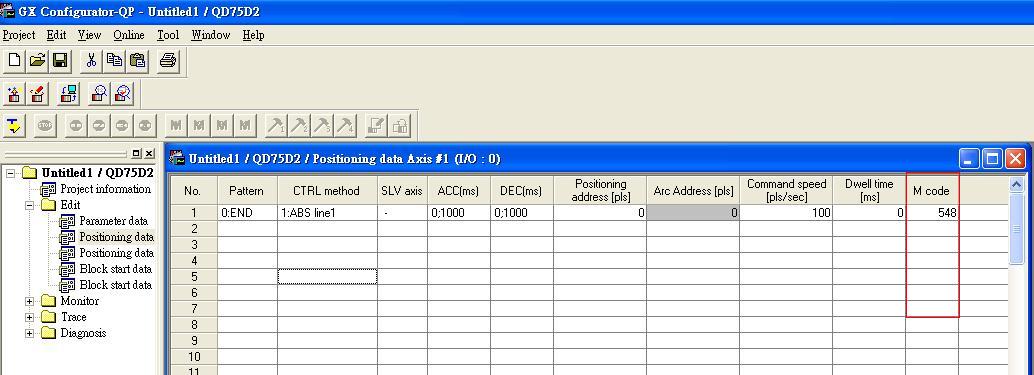
Task: Click the Print icon
Action: [x=168, y=61]
